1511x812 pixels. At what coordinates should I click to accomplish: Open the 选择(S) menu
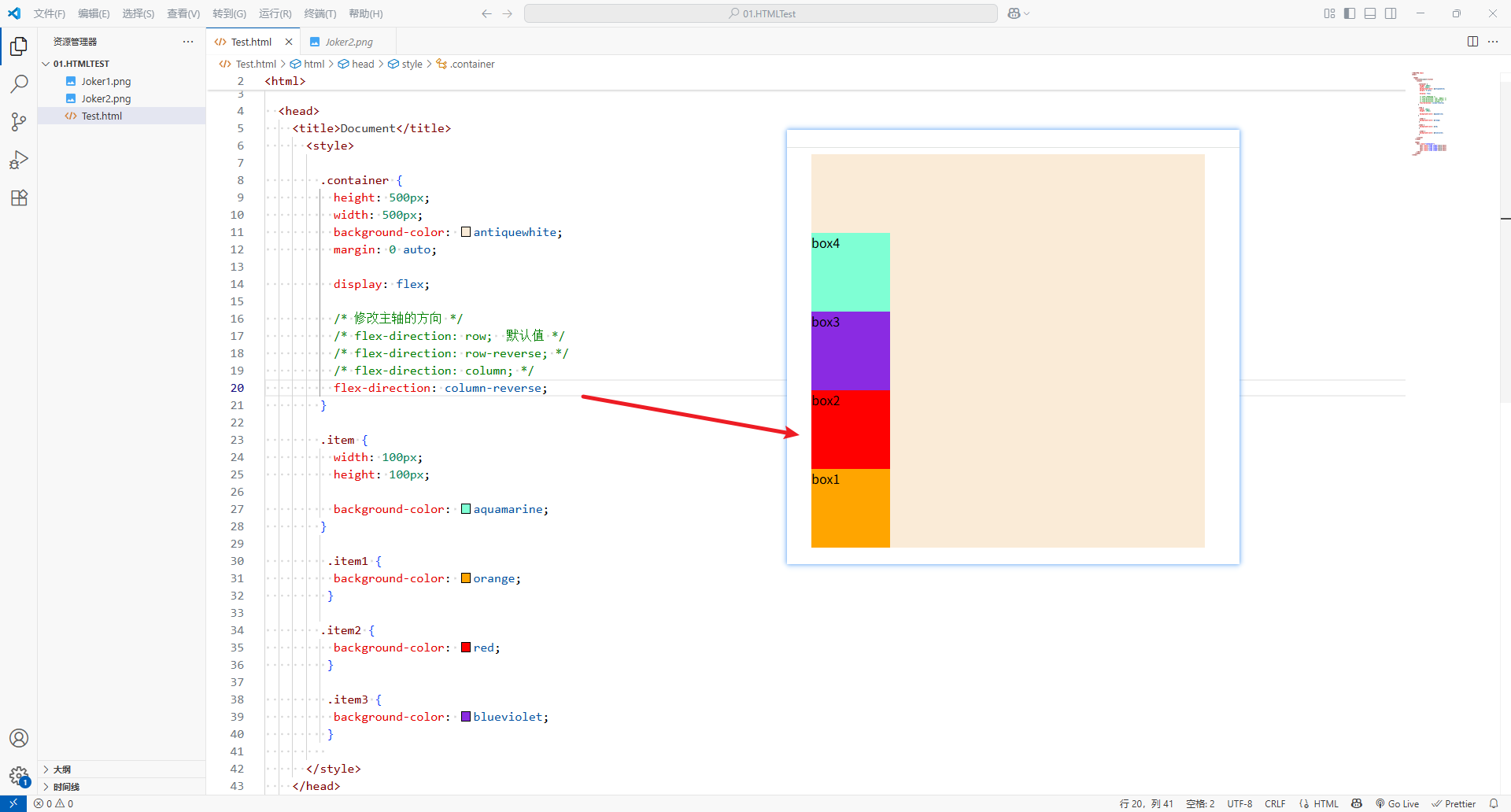click(139, 13)
